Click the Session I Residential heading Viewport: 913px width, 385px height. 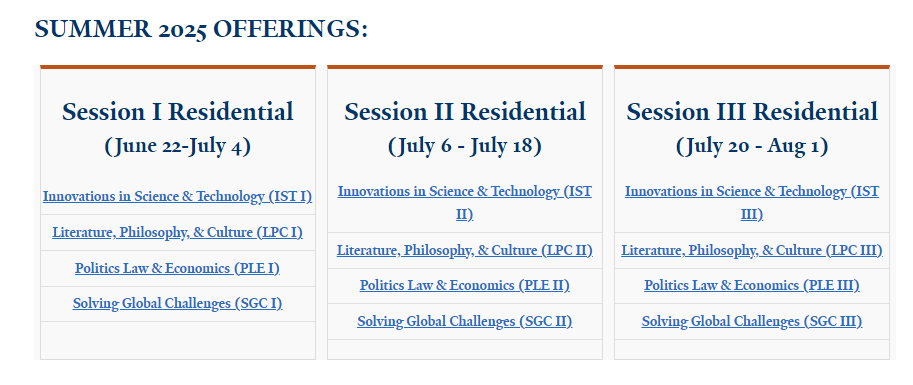178,111
